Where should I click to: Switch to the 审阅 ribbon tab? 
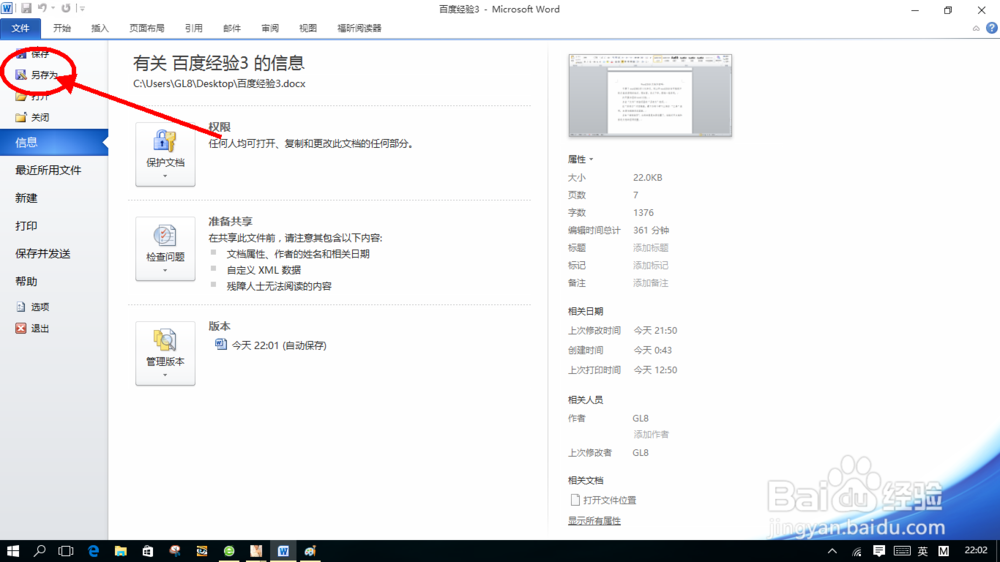click(270, 28)
